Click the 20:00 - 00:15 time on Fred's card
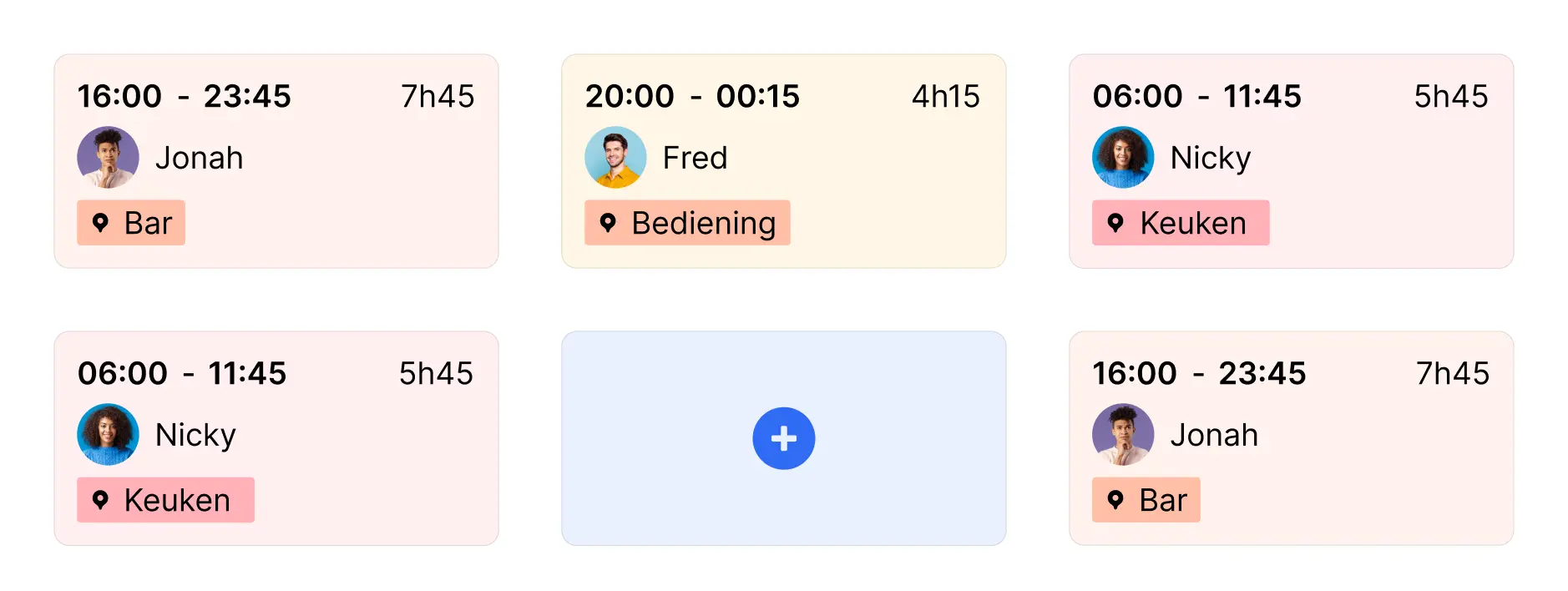 pos(691,96)
